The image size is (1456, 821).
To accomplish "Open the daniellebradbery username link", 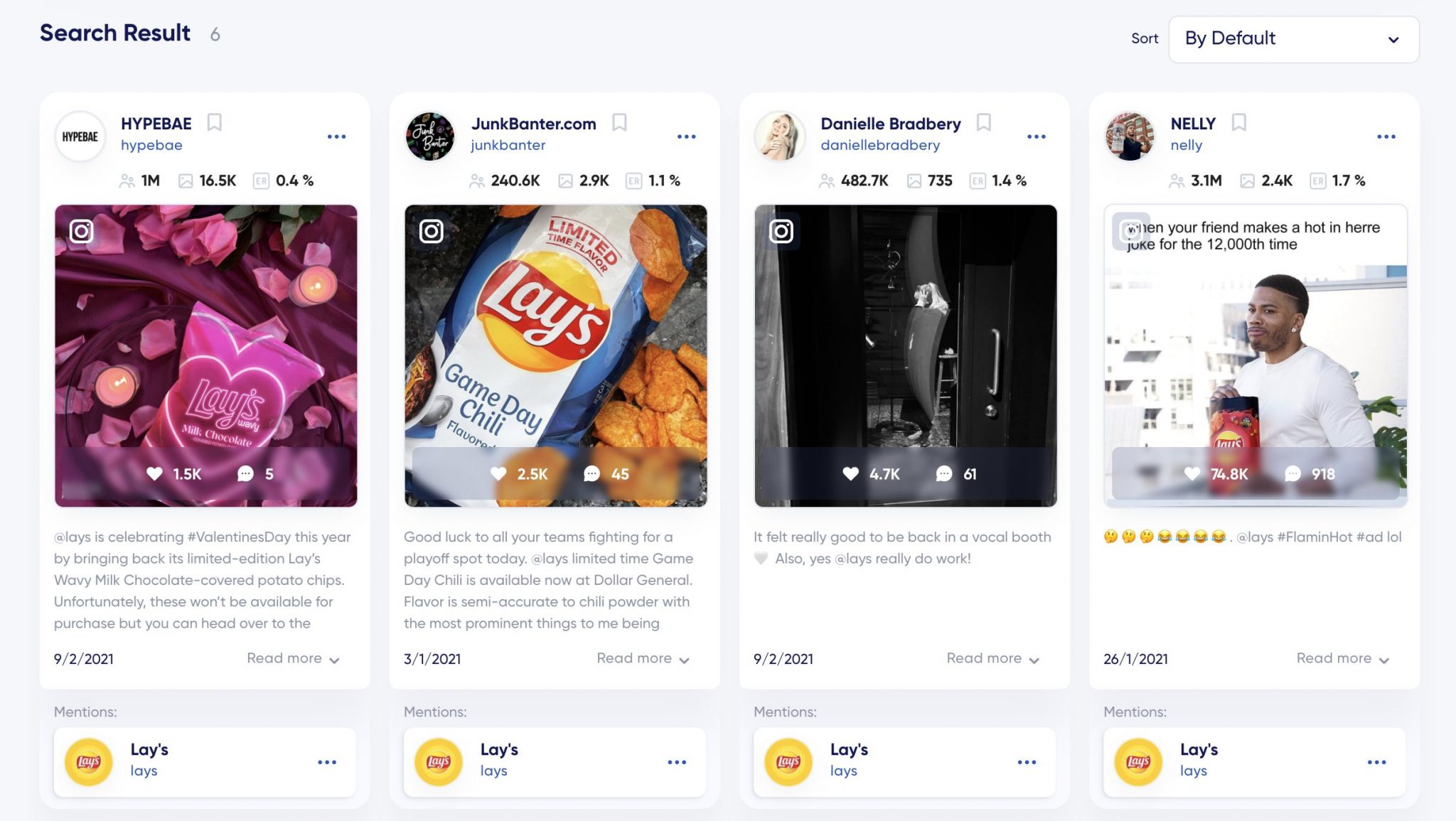I will 880,145.
